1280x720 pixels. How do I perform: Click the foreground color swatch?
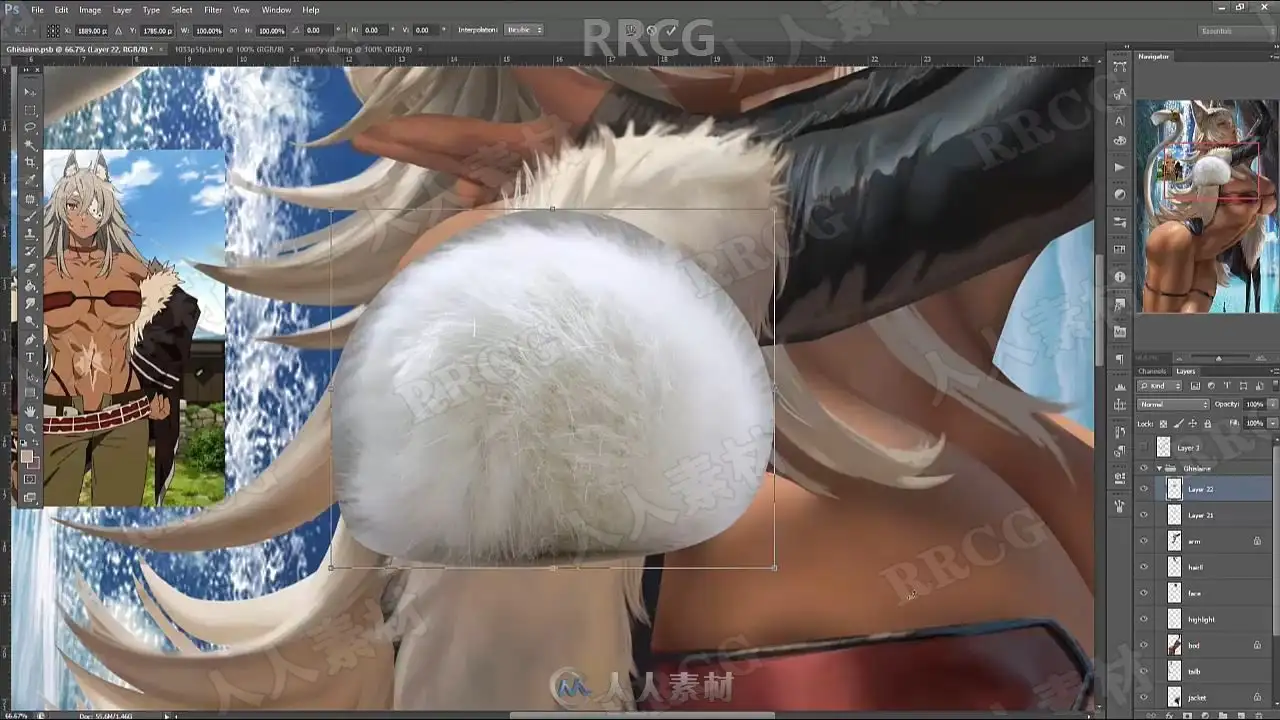click(x=28, y=456)
